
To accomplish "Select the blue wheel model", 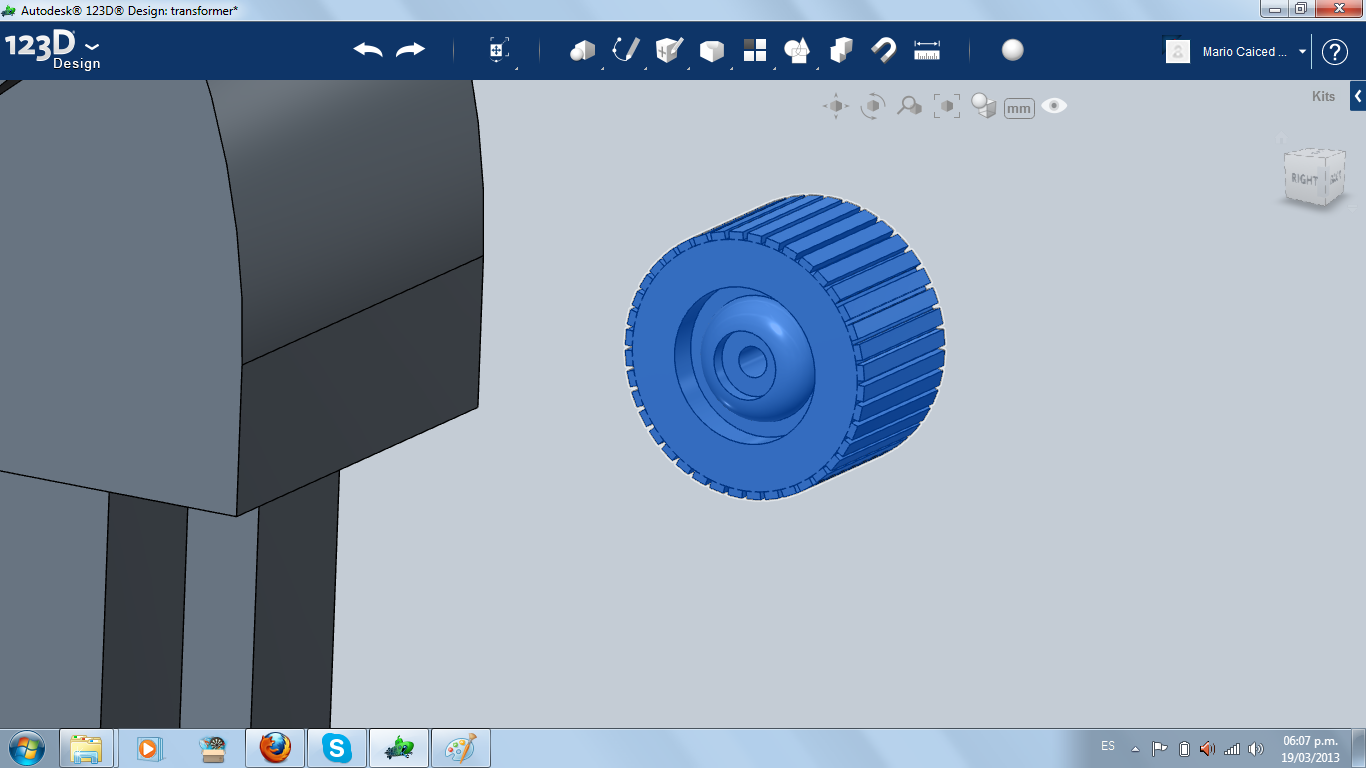I will [x=785, y=347].
